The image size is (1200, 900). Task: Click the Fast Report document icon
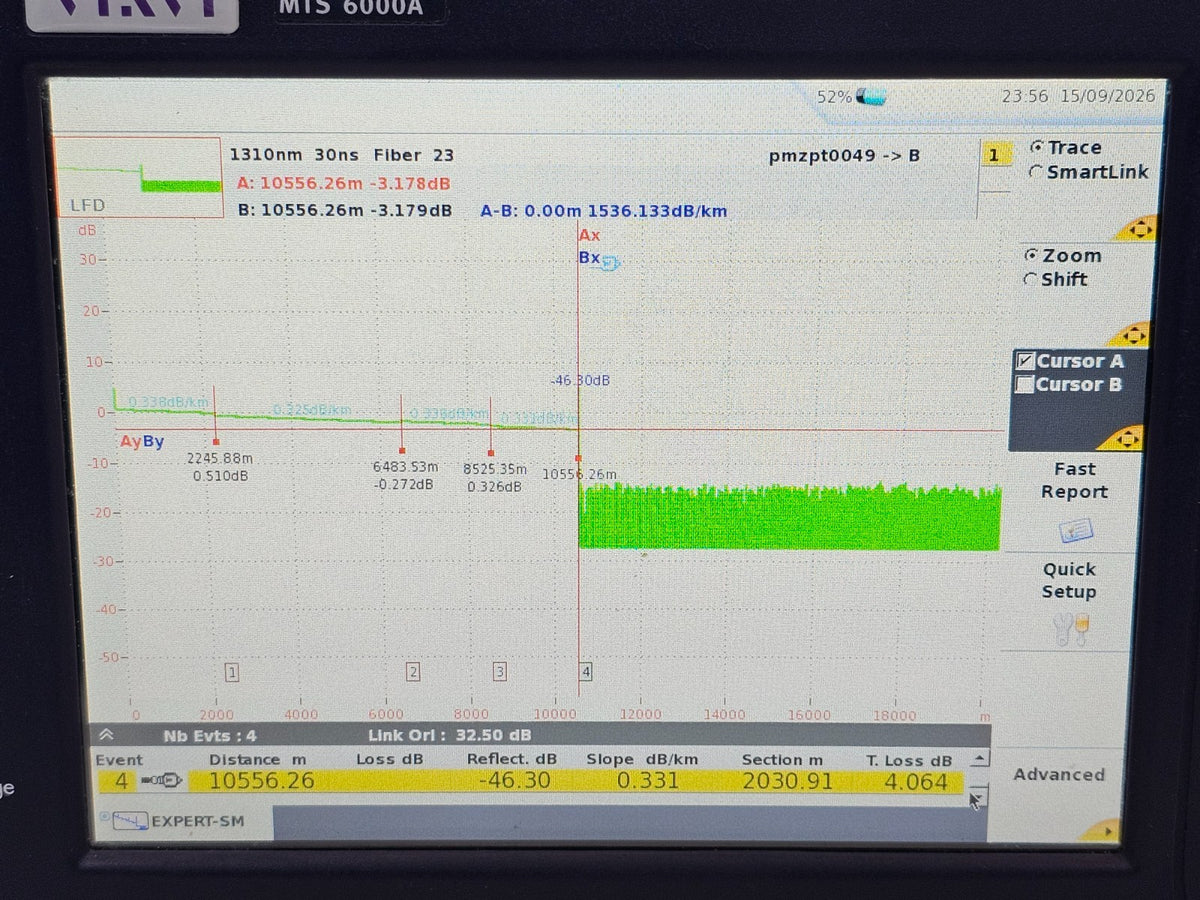pos(1075,530)
